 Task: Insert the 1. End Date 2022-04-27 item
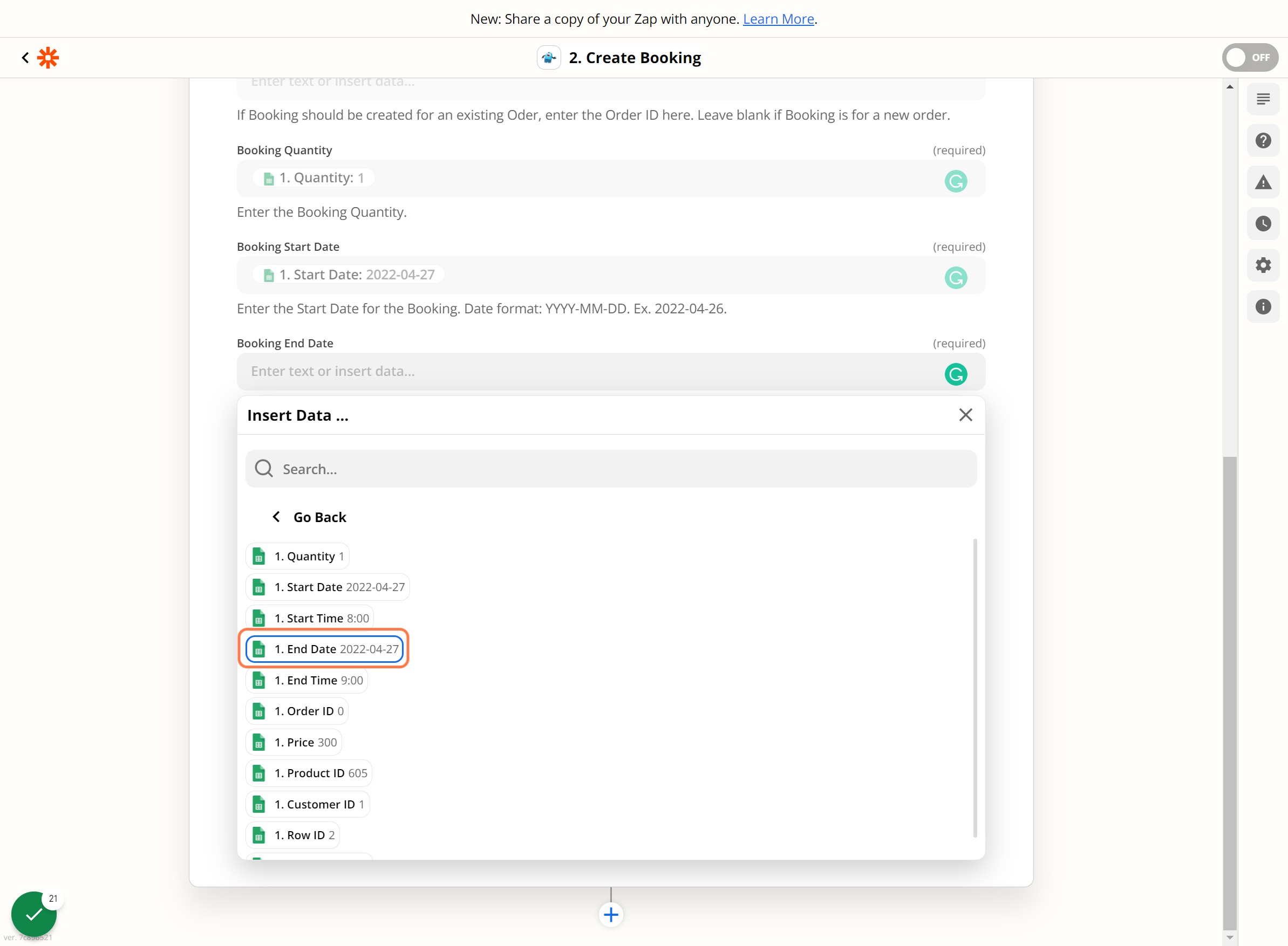click(324, 649)
